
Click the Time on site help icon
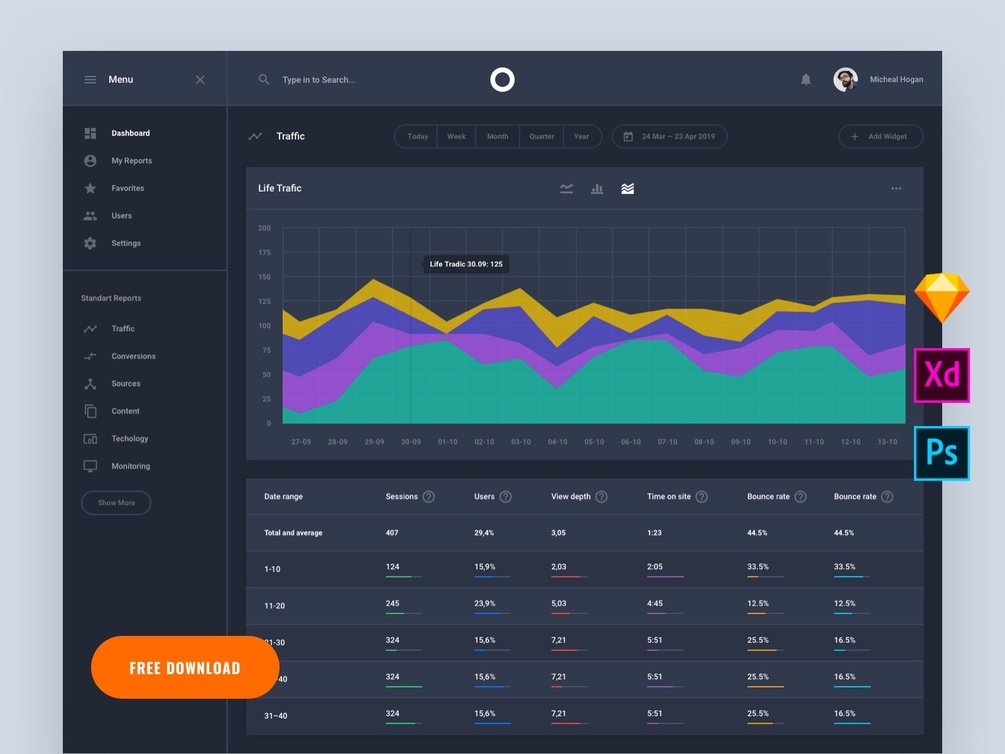click(702, 497)
